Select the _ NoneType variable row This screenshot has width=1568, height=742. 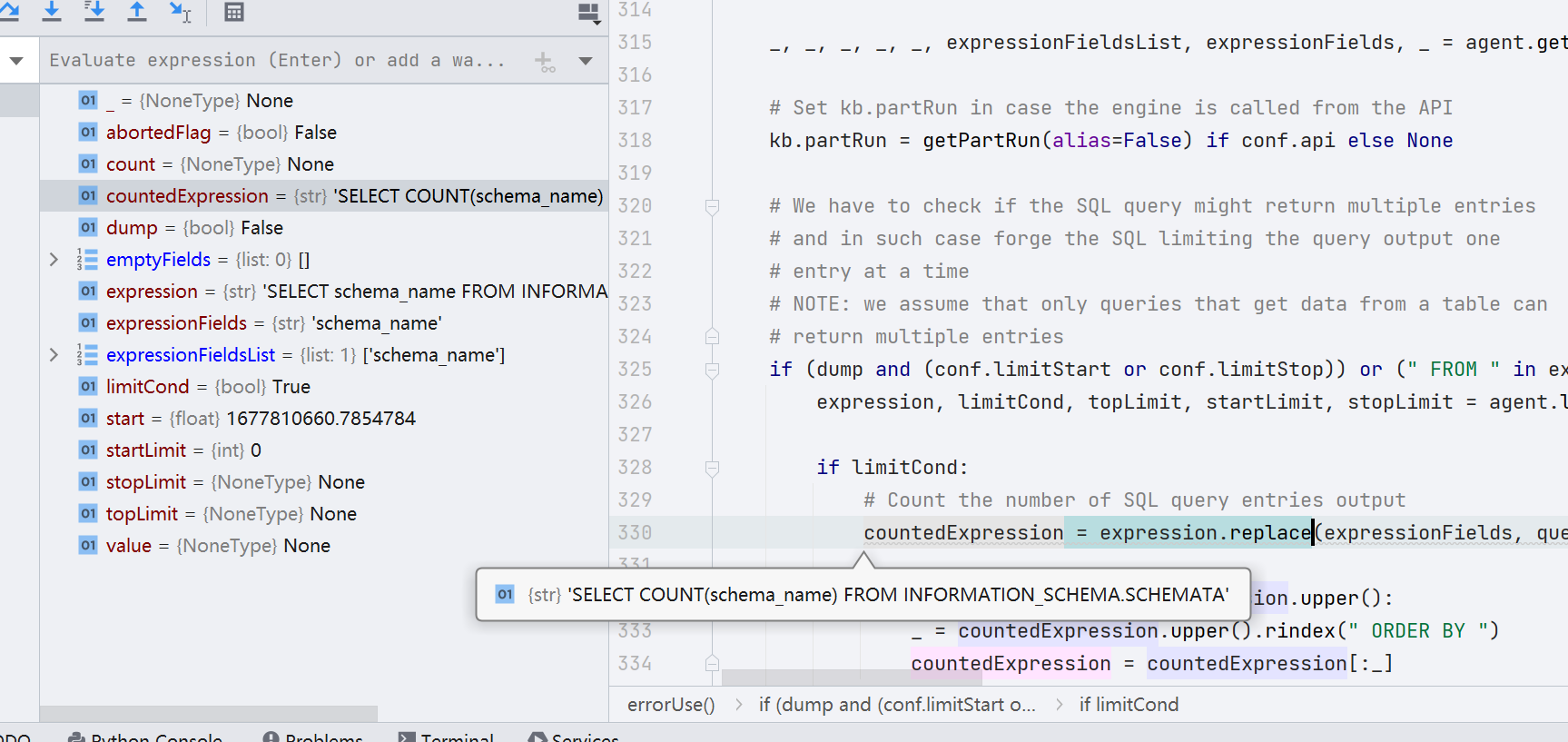point(324,101)
